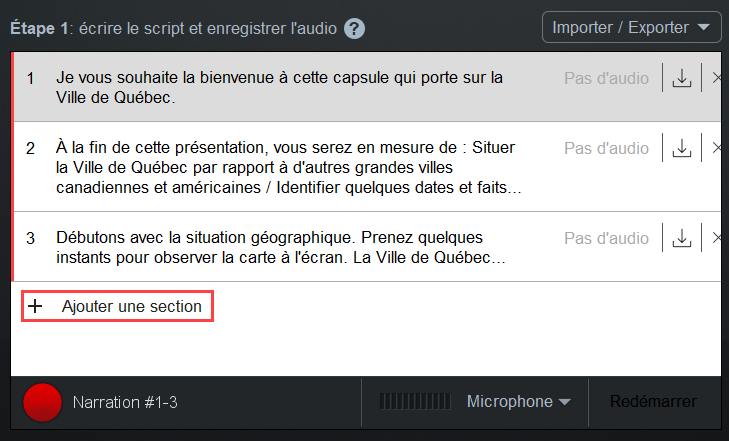
Task: Click the help question mark icon
Action: [x=354, y=29]
